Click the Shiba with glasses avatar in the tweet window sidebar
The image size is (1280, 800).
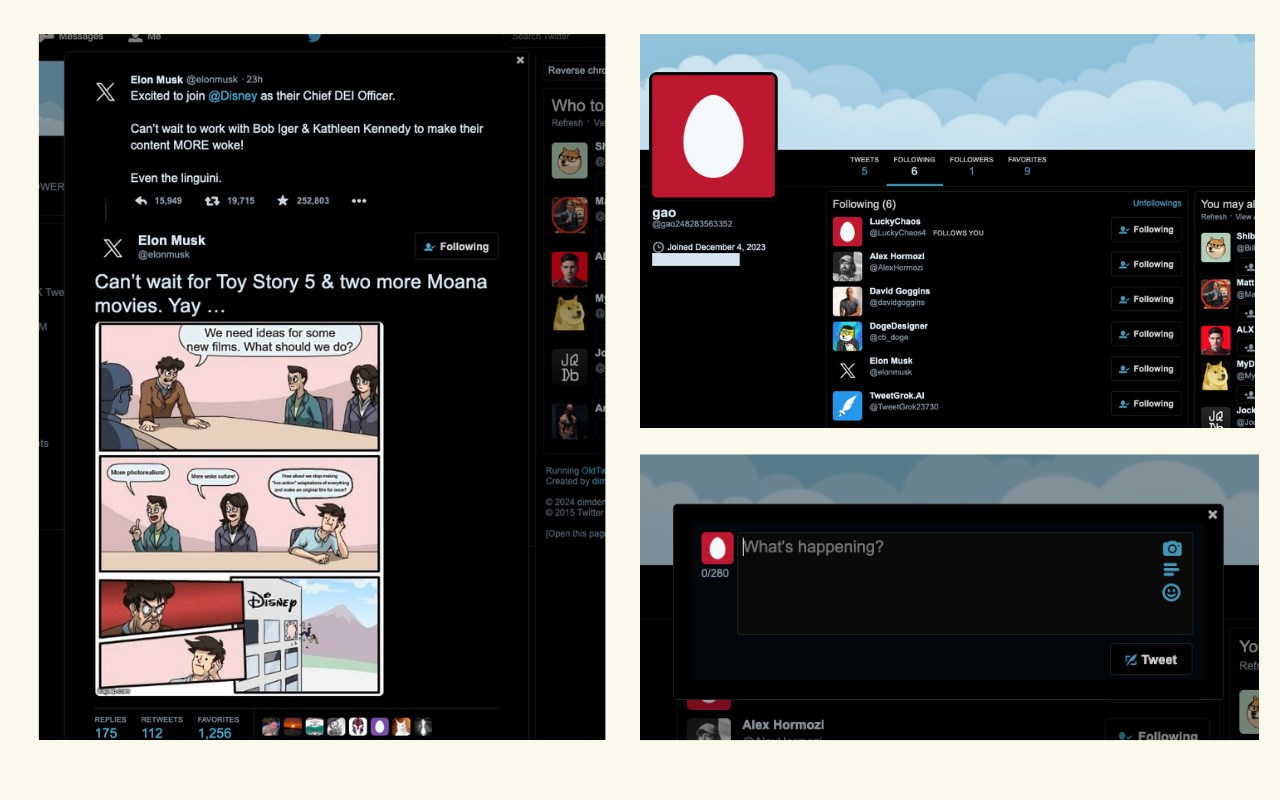[x=569, y=160]
